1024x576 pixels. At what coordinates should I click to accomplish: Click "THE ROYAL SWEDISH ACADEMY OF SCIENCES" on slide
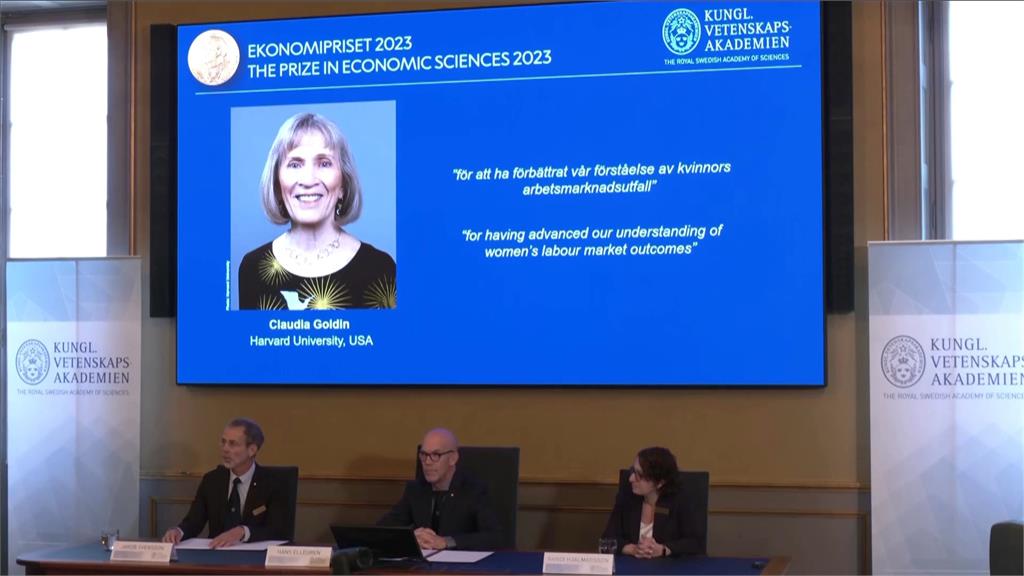tap(726, 59)
